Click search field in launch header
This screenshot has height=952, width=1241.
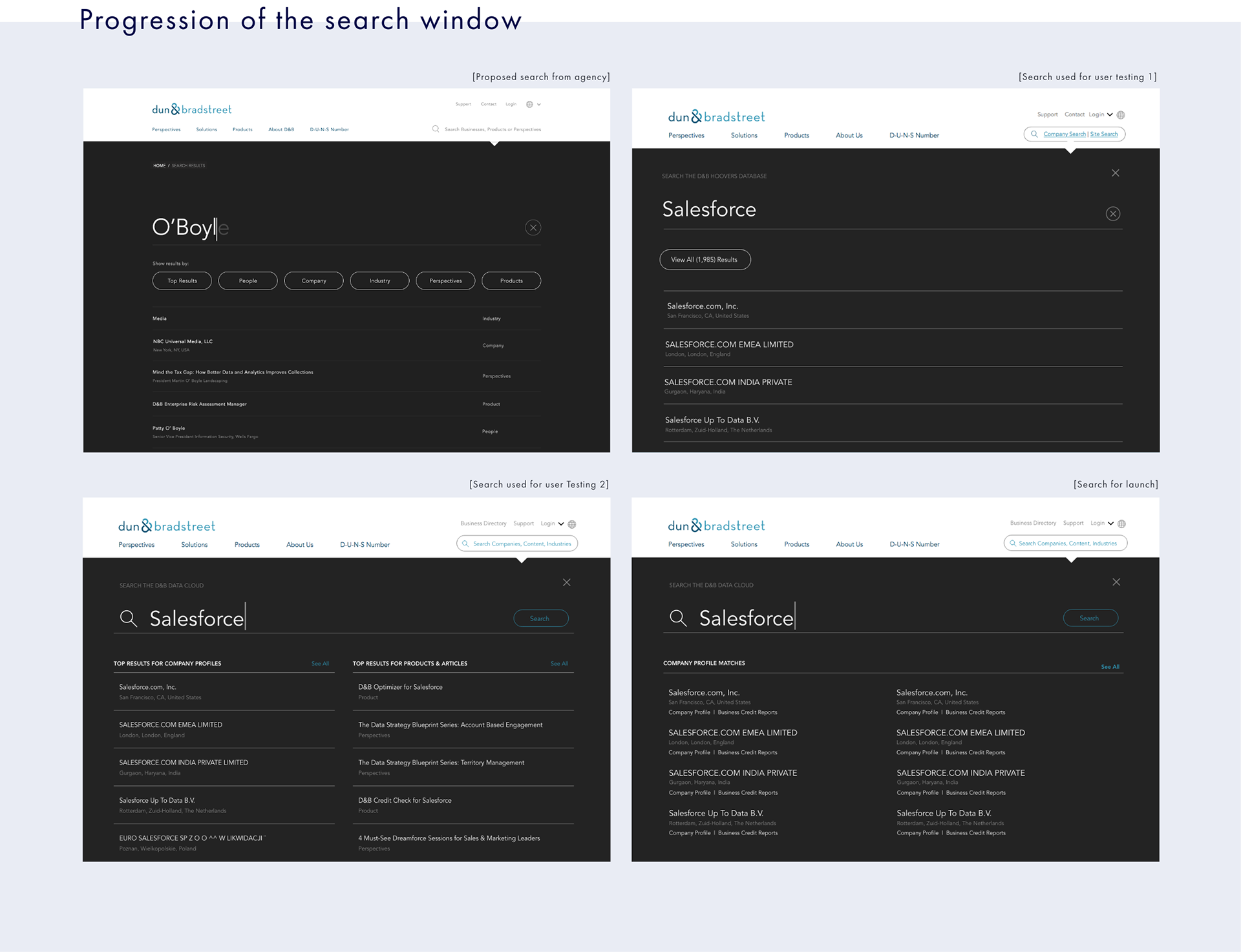(x=1065, y=544)
